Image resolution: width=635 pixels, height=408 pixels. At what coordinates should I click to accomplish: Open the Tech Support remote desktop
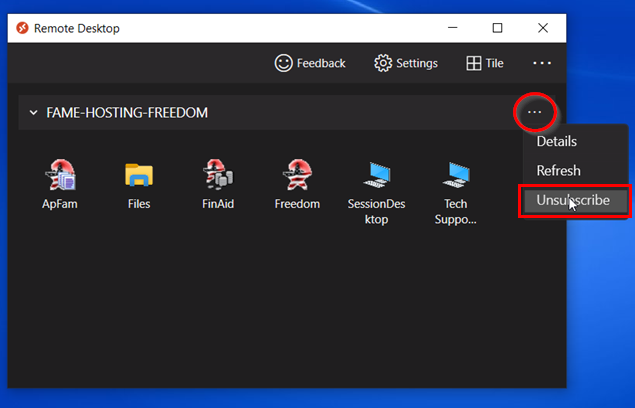point(456,192)
